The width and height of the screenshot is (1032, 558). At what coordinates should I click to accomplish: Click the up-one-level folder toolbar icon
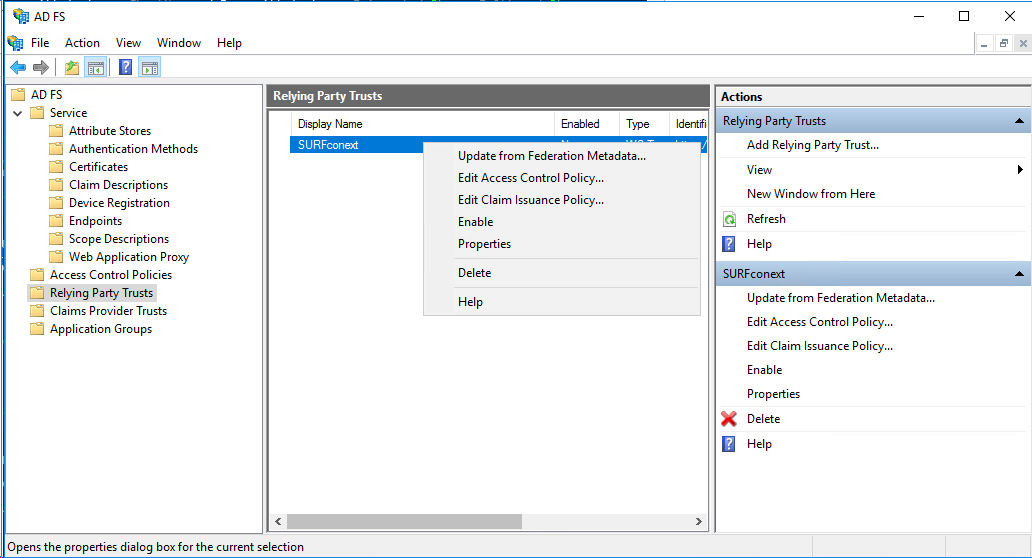tap(72, 67)
